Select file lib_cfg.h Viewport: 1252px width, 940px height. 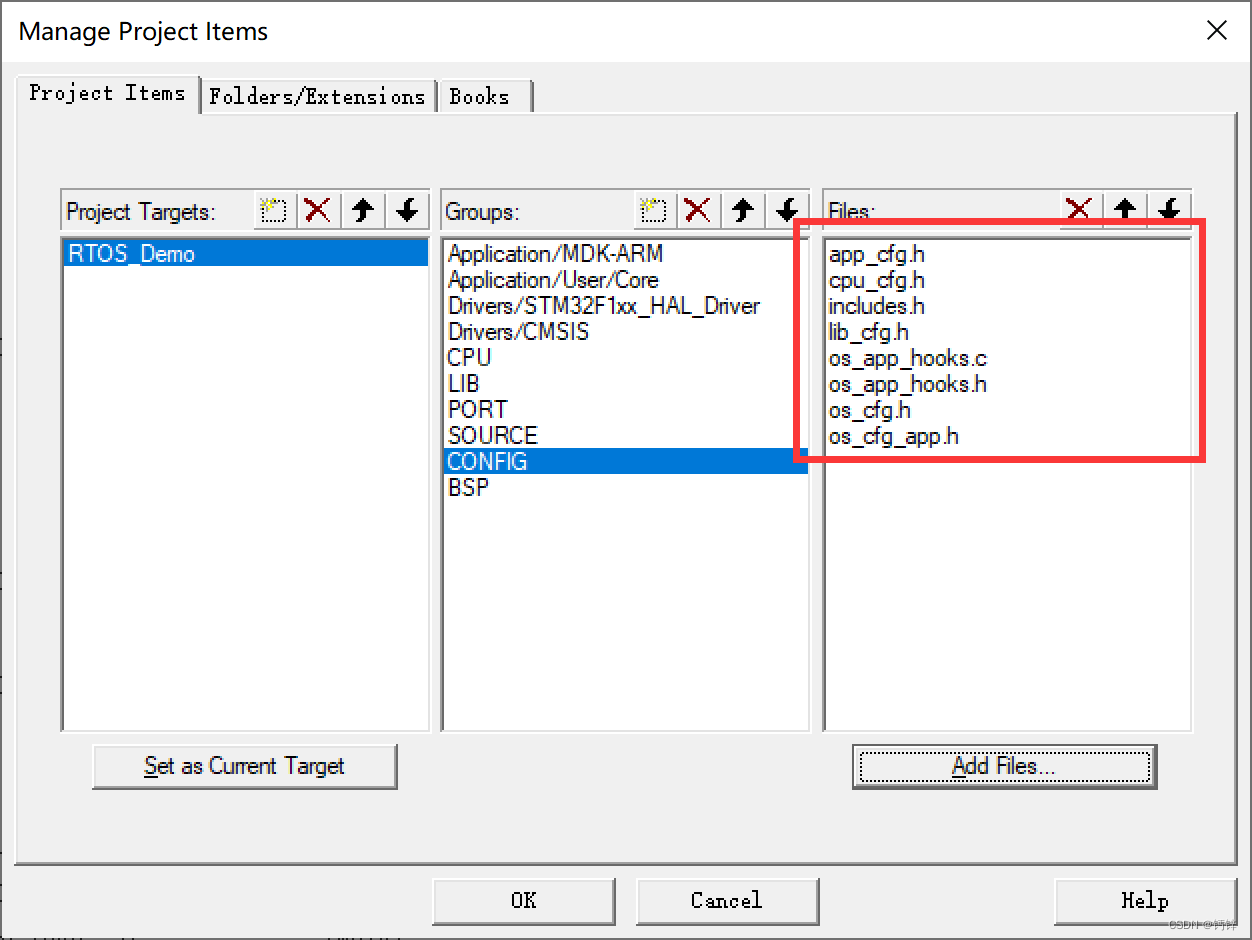(x=1008, y=332)
